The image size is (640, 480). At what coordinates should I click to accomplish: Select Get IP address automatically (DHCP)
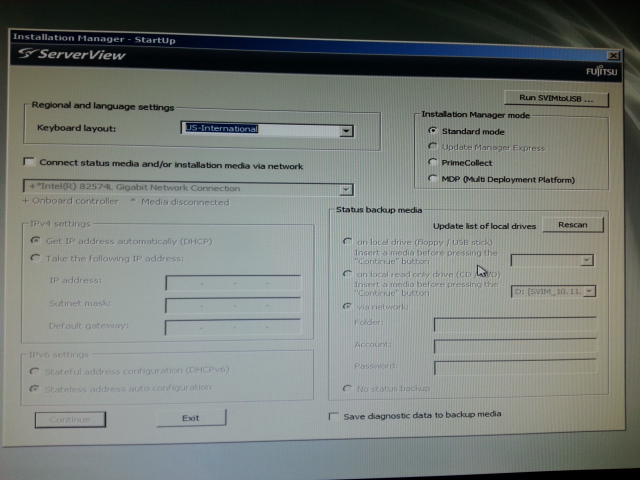coord(36,240)
